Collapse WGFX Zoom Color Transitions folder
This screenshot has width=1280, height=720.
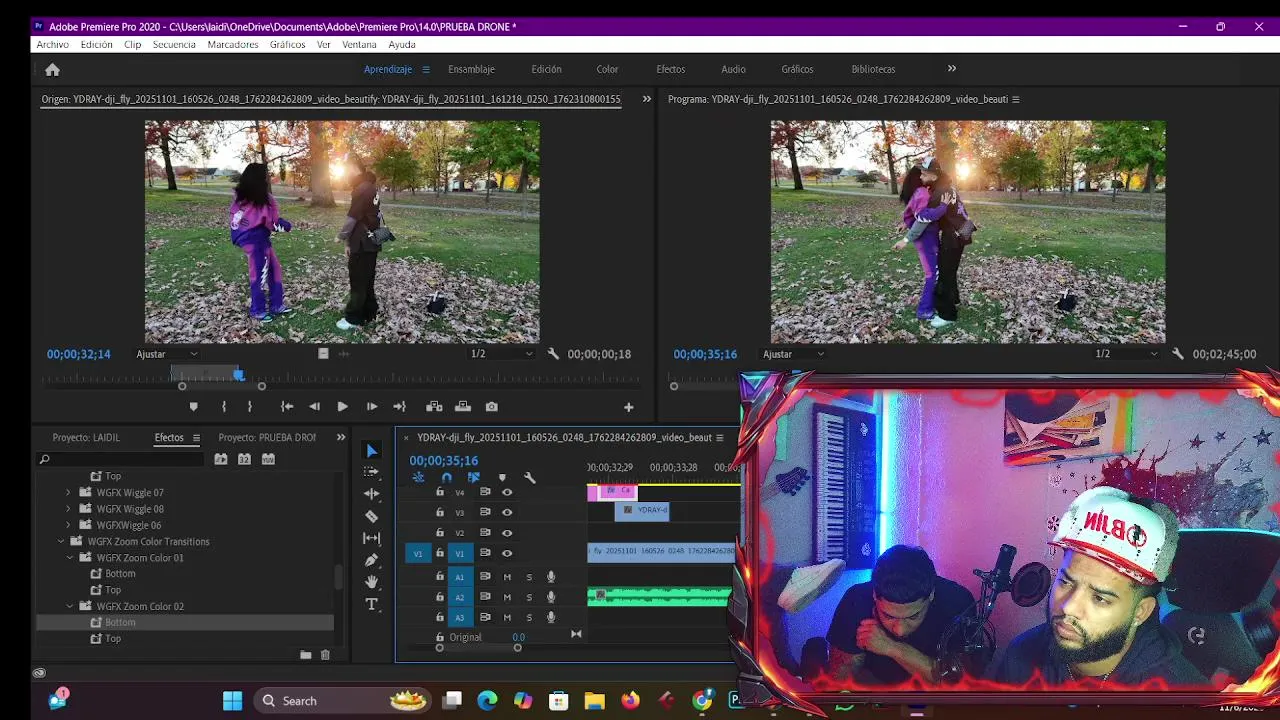click(x=61, y=541)
